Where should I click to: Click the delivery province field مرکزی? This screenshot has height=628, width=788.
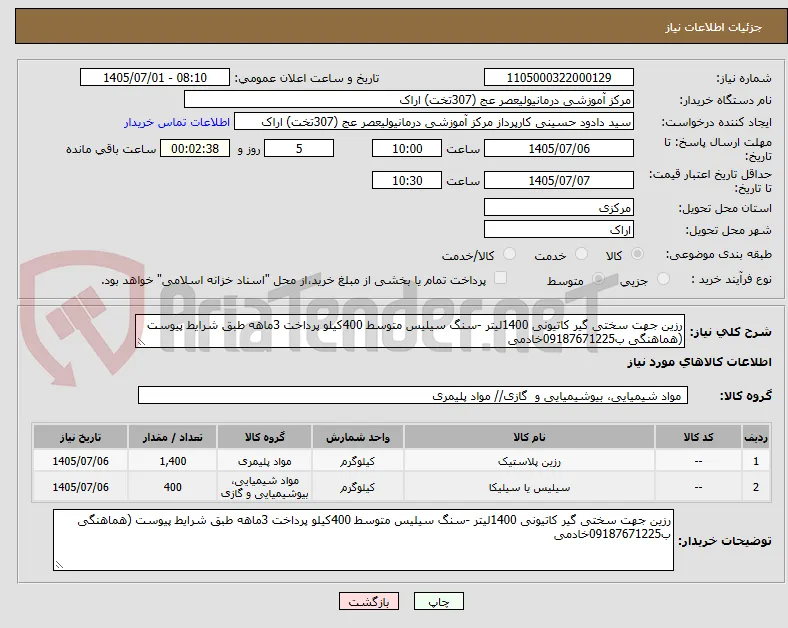click(558, 207)
